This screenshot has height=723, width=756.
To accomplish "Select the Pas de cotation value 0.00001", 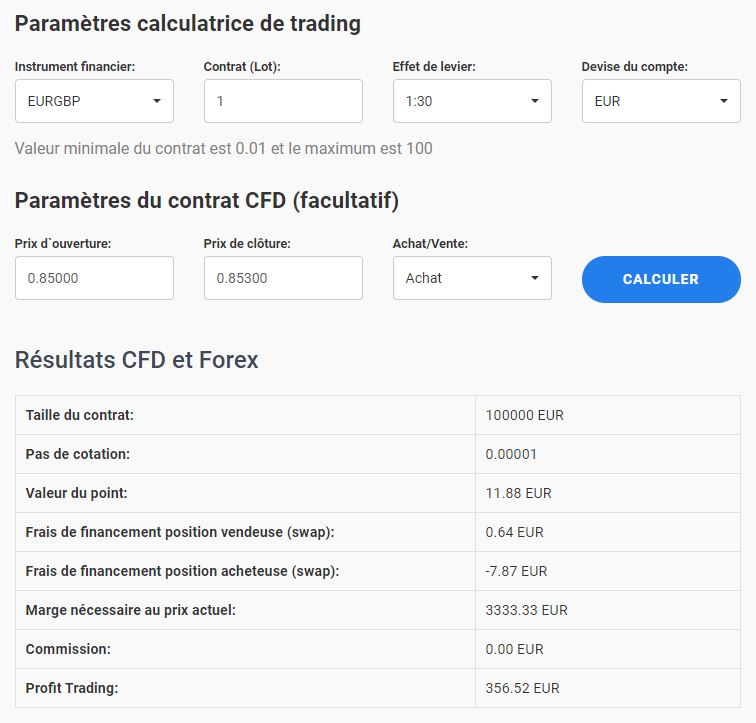I will pyautogui.click(x=512, y=454).
